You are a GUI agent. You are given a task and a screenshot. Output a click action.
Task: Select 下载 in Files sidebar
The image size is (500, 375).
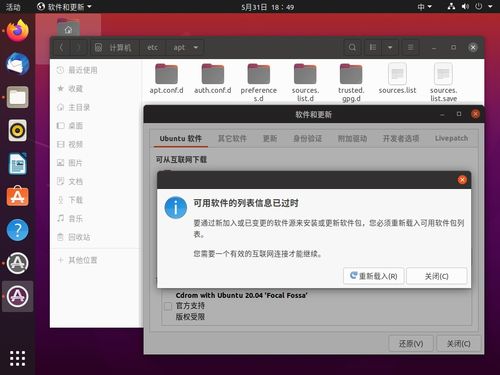(97, 200)
